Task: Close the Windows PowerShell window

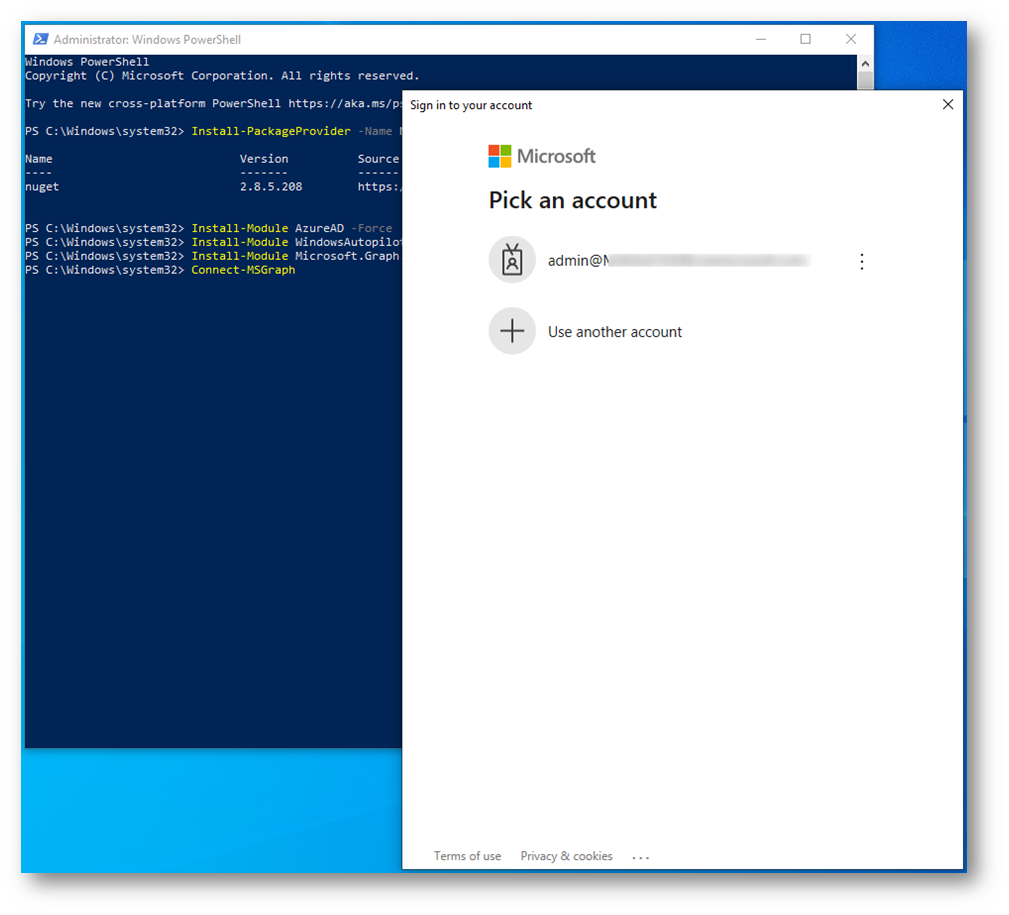Action: point(851,39)
